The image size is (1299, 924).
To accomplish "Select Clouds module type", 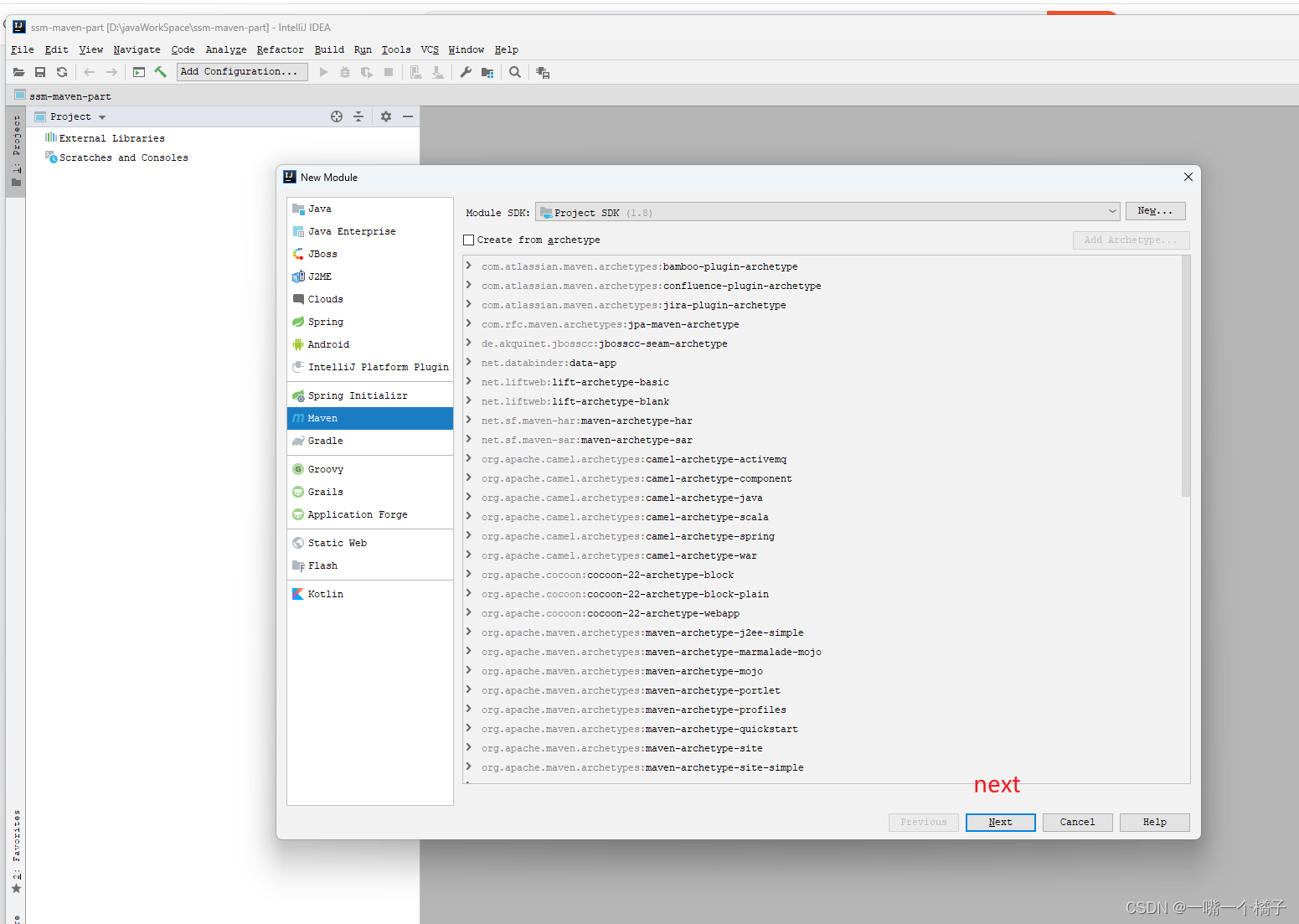I will [x=369, y=299].
